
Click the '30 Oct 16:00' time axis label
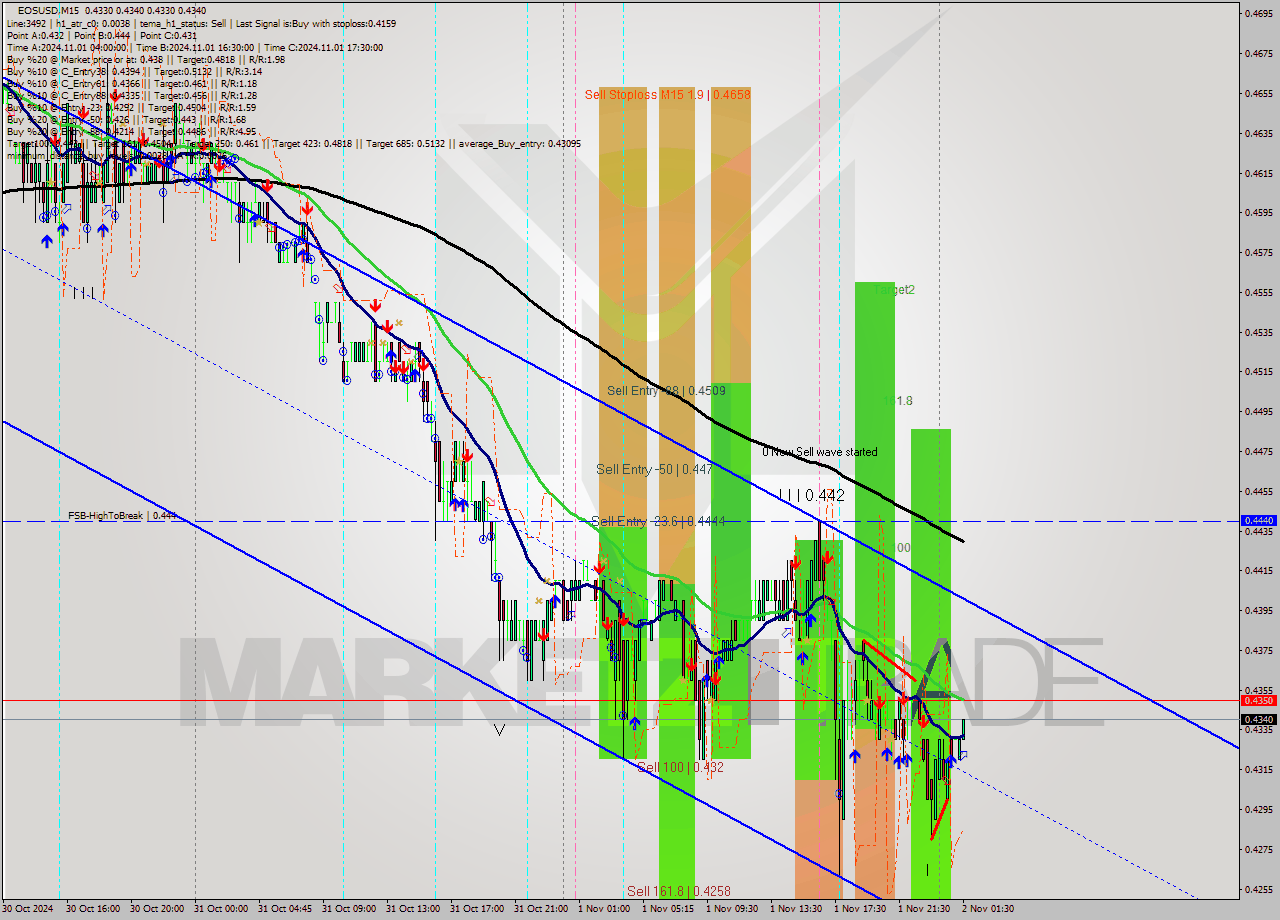pos(93,909)
